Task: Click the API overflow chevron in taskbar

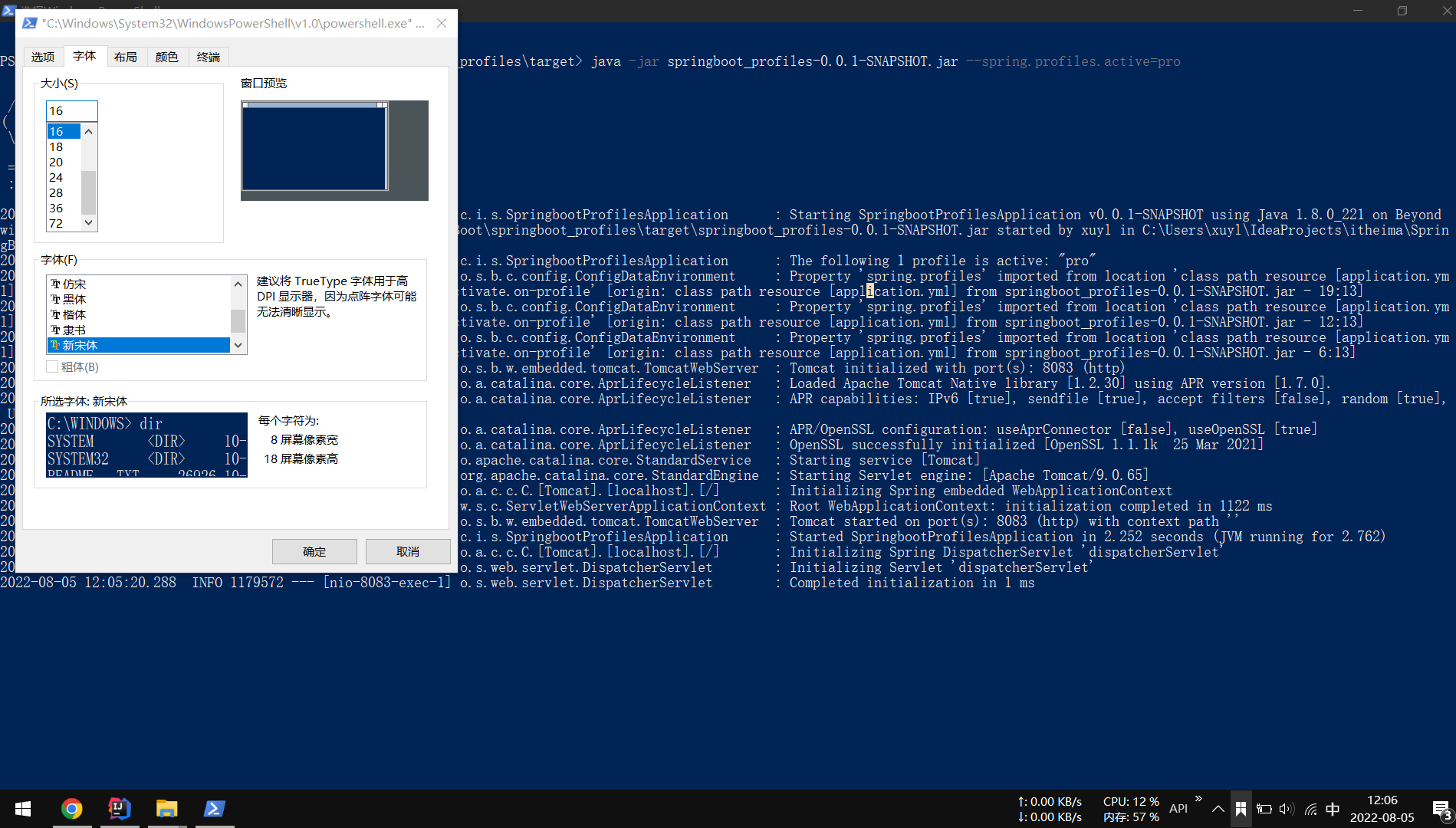Action: point(1198,799)
